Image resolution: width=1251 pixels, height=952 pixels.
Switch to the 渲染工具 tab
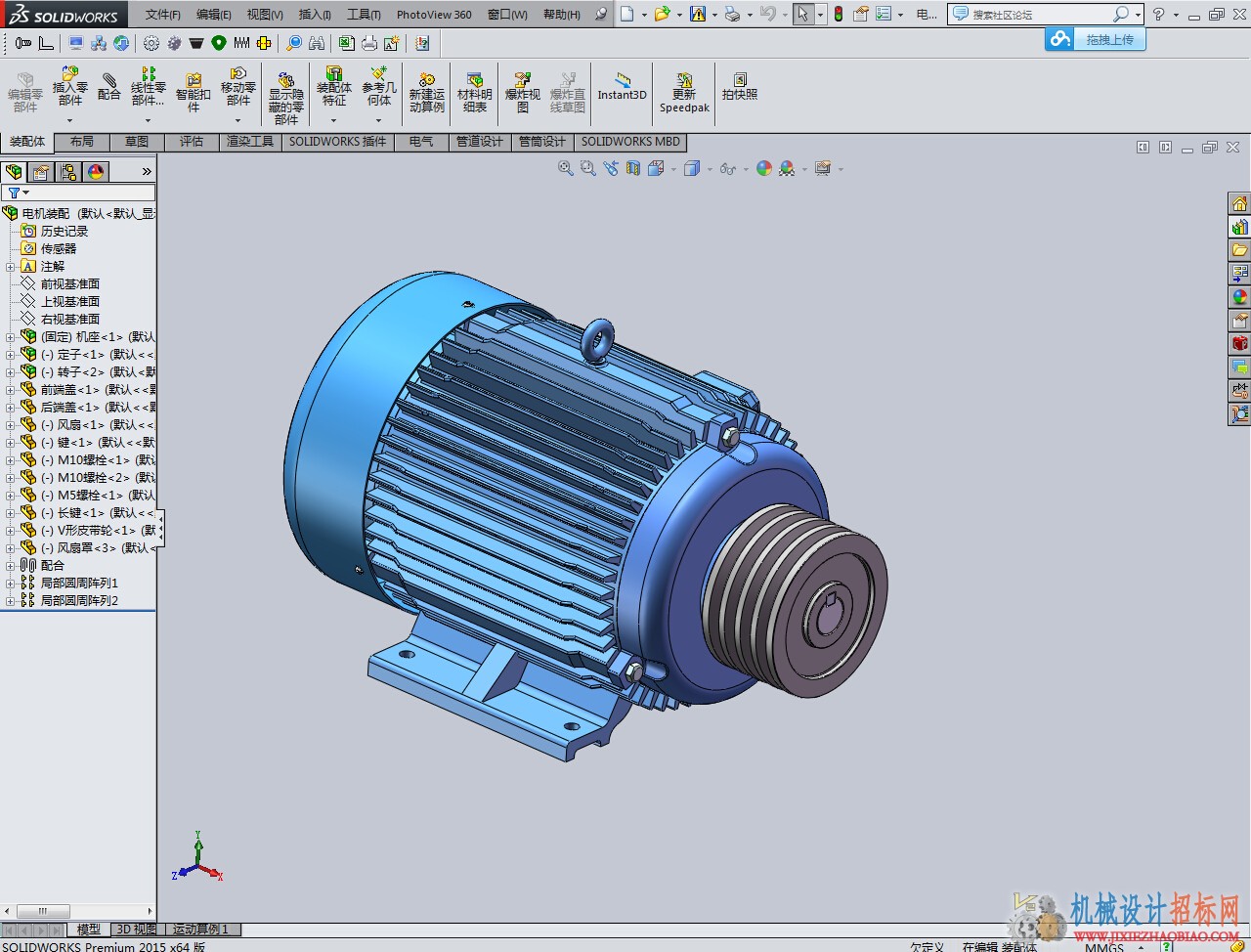(x=250, y=142)
